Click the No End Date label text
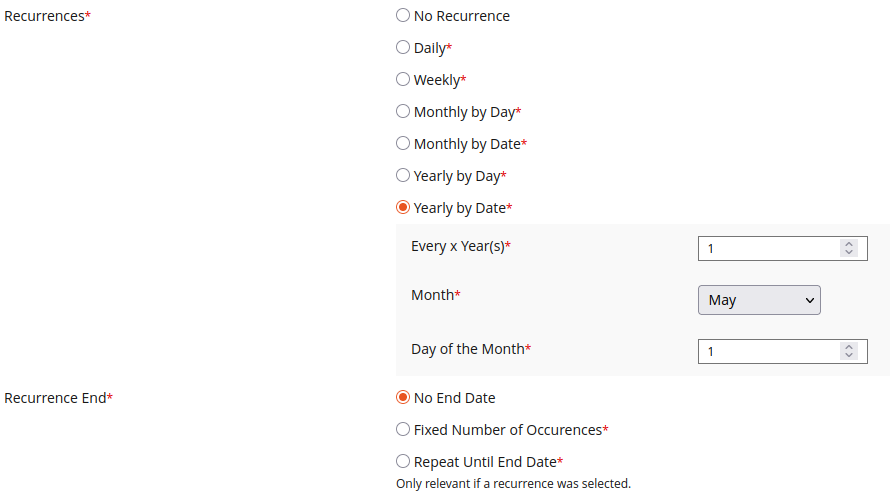 tap(454, 398)
